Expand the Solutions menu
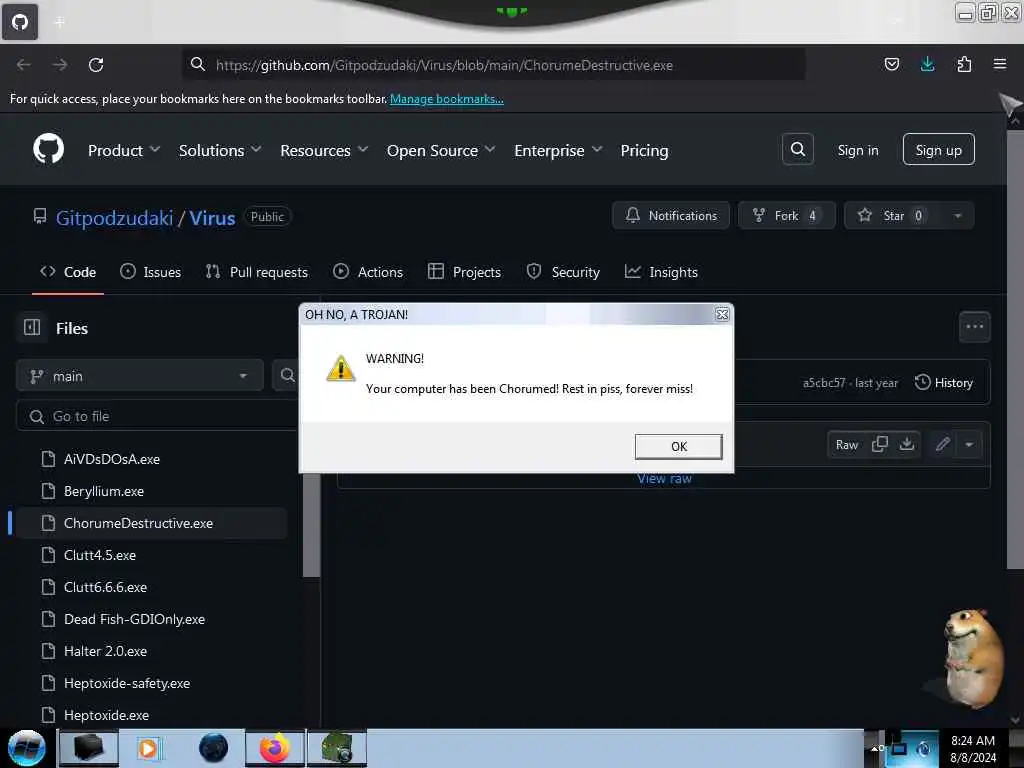This screenshot has height=768, width=1024. coord(220,151)
